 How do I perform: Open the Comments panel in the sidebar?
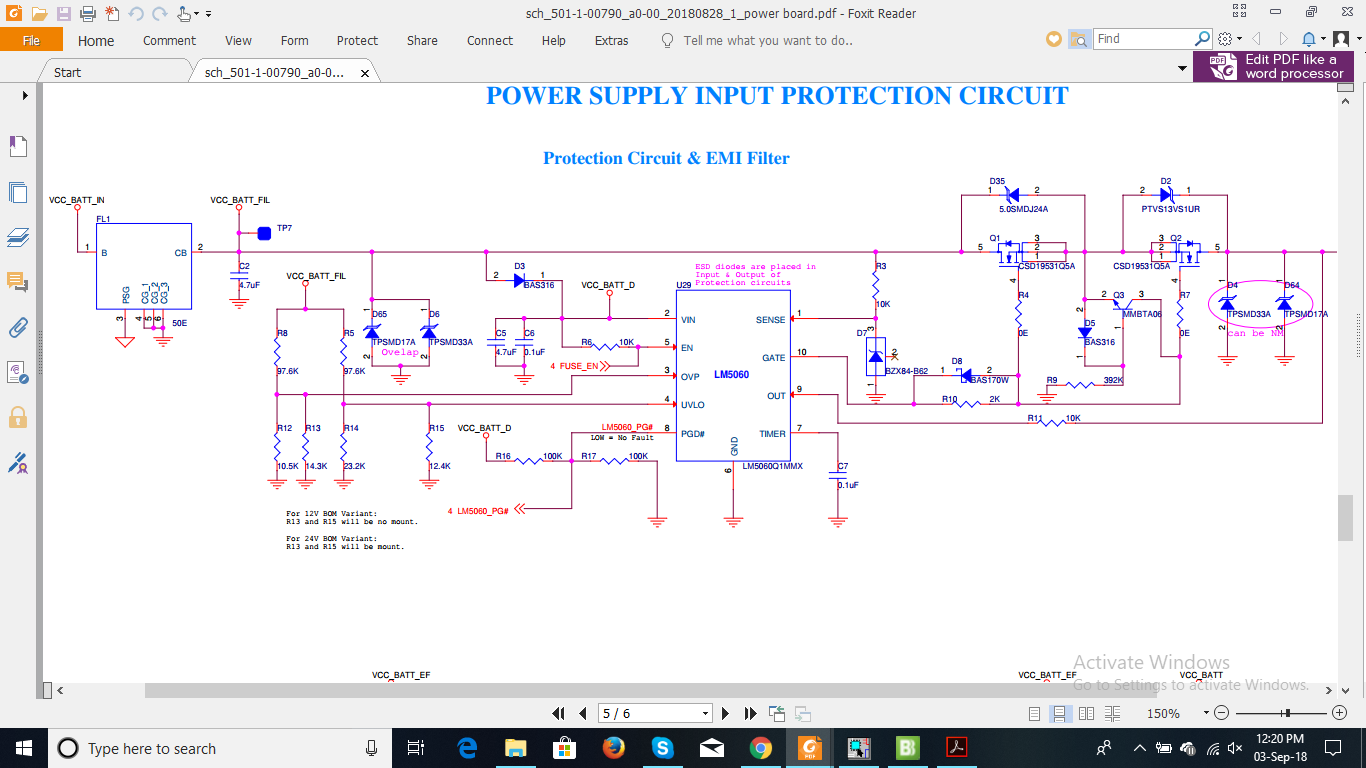[18, 282]
